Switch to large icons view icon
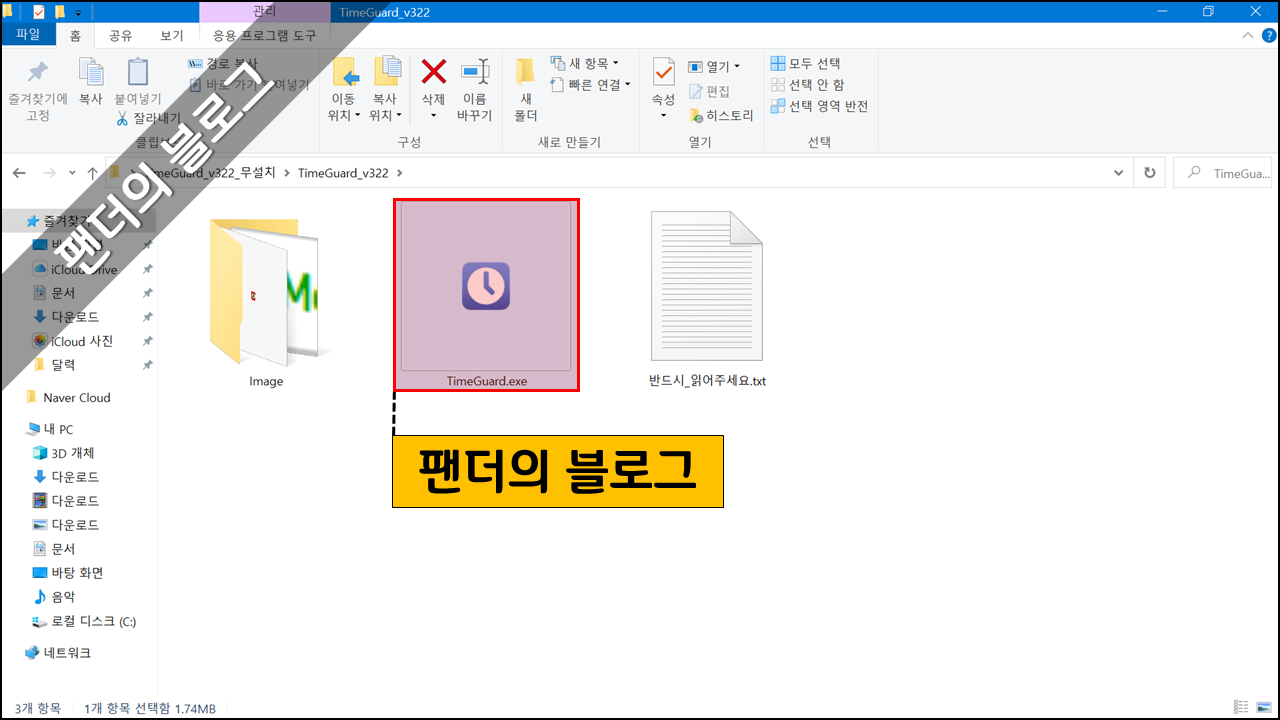Screen dimensions: 1280x720 click(1263, 708)
